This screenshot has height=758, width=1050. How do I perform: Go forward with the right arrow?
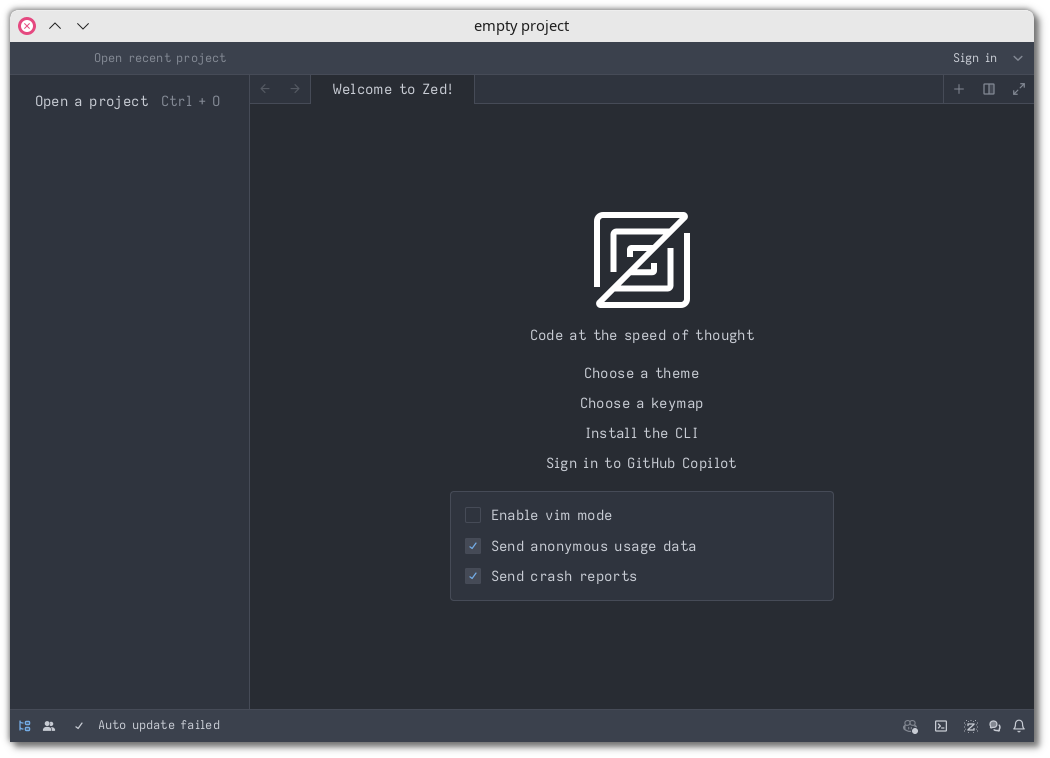[x=295, y=89]
